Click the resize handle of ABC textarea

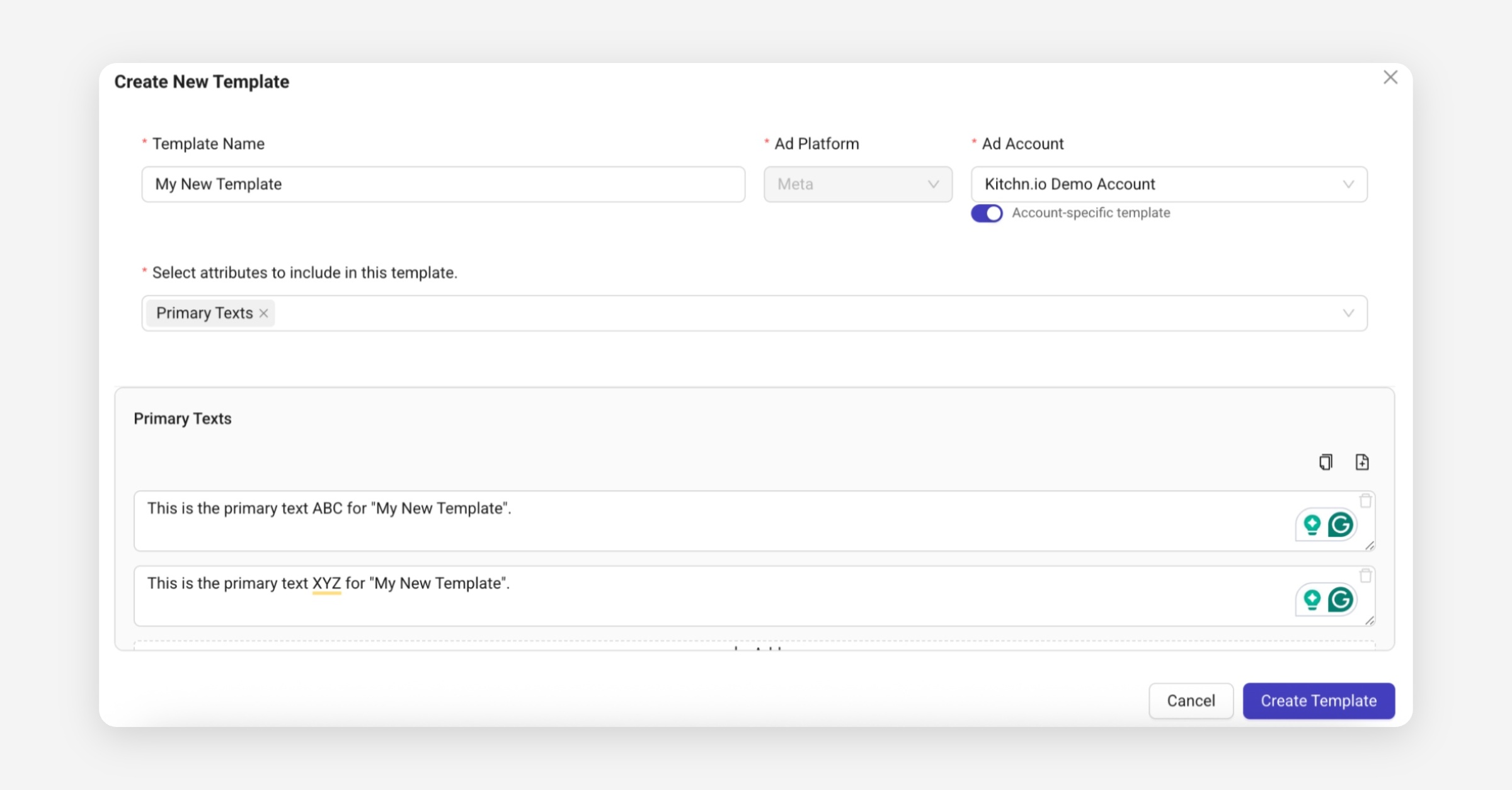(x=1370, y=546)
